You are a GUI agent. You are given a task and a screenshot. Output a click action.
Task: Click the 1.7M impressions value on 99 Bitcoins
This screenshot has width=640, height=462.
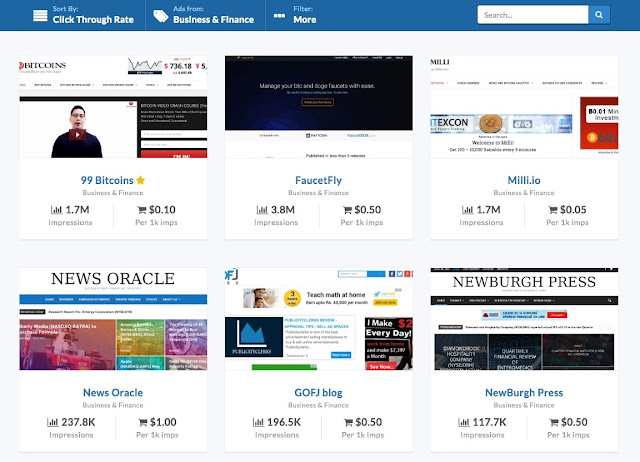click(x=78, y=210)
